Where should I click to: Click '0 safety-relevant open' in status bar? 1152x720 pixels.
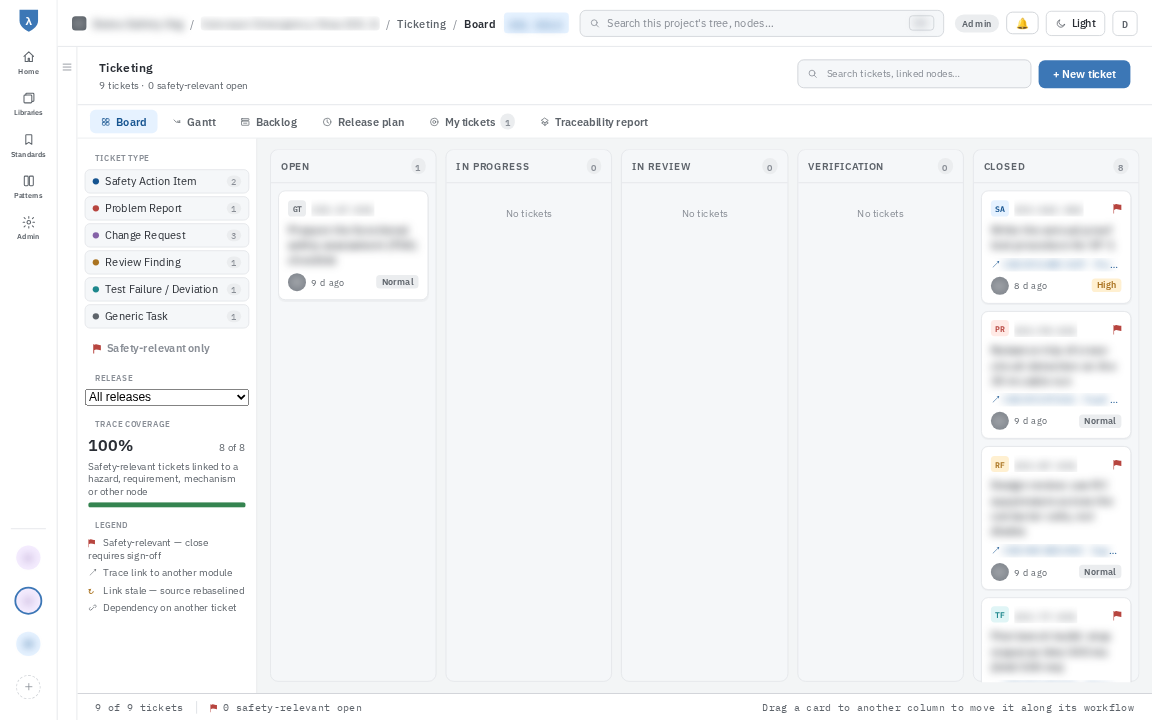pyautogui.click(x=286, y=708)
